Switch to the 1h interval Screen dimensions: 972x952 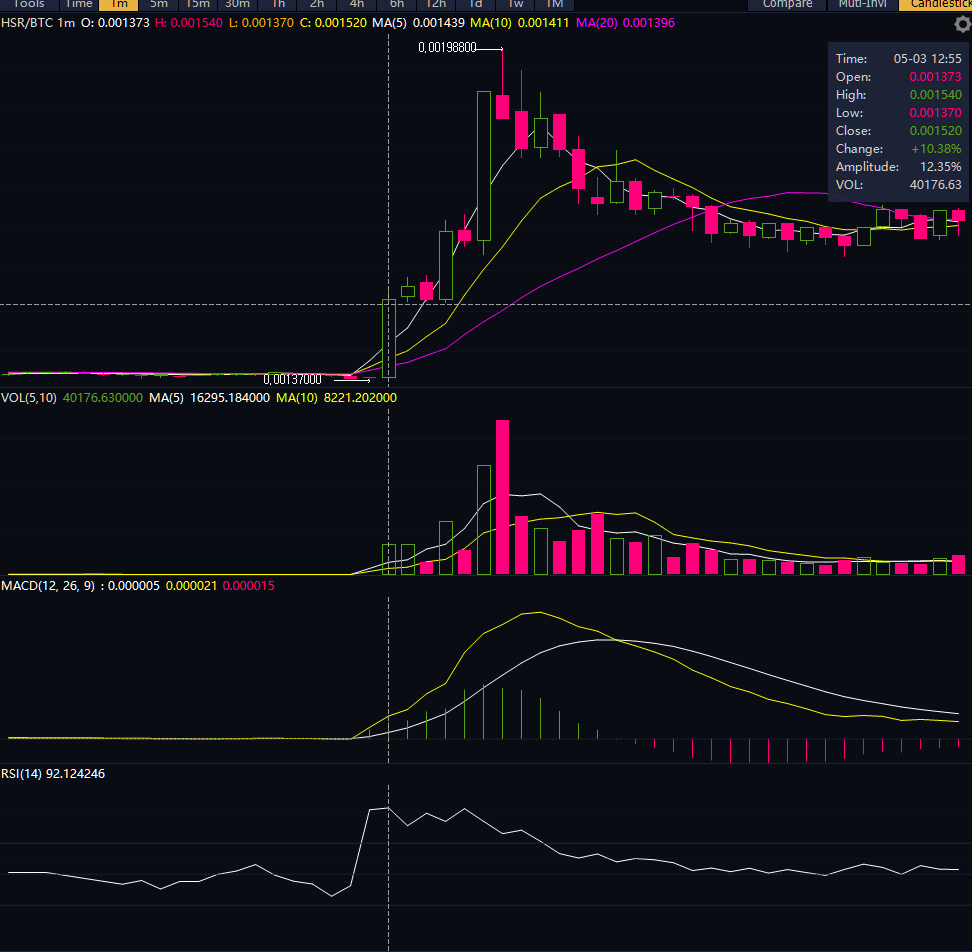click(x=278, y=4)
